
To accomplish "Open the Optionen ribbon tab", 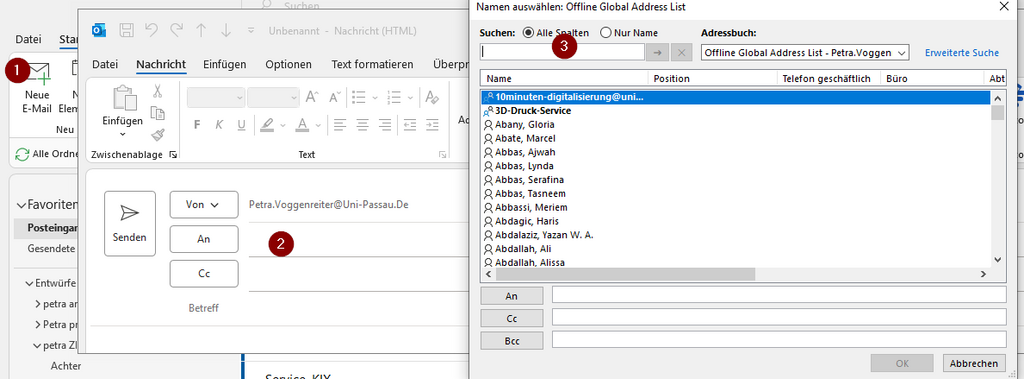I will [x=289, y=64].
